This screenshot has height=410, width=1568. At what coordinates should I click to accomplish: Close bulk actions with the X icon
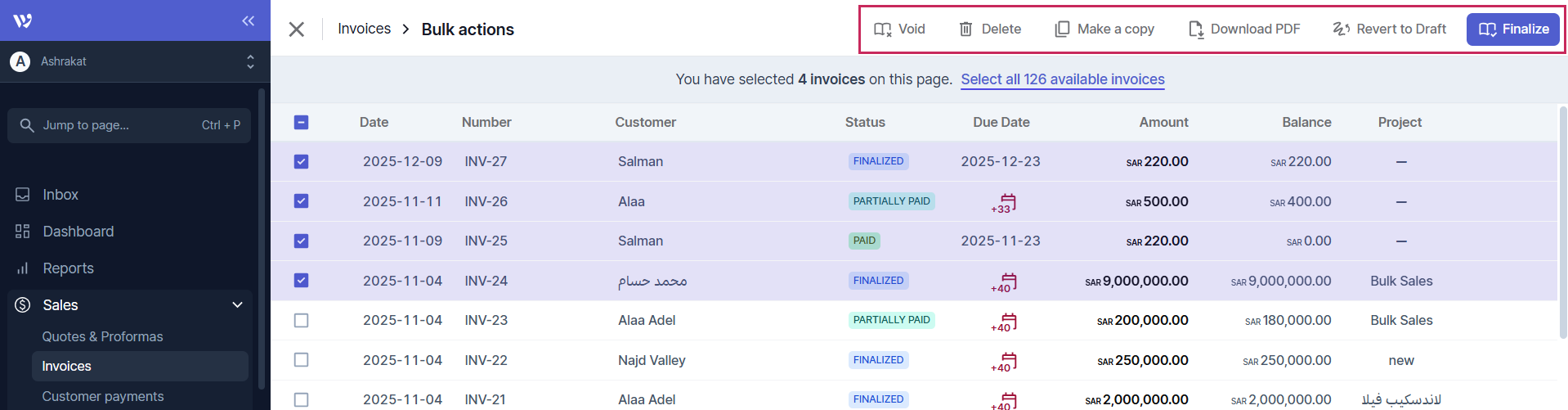297,29
